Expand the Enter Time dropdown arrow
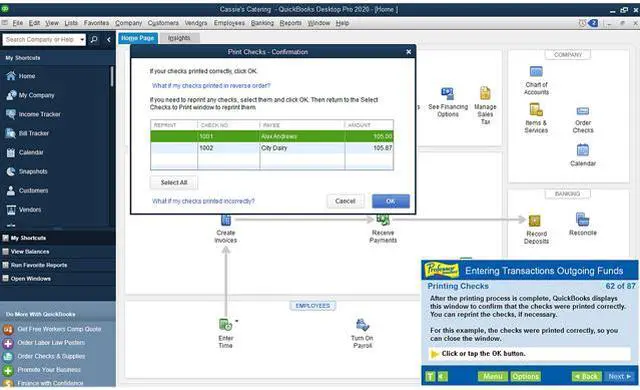Image resolution: width=640 pixels, height=390 pixels. tap(237, 321)
